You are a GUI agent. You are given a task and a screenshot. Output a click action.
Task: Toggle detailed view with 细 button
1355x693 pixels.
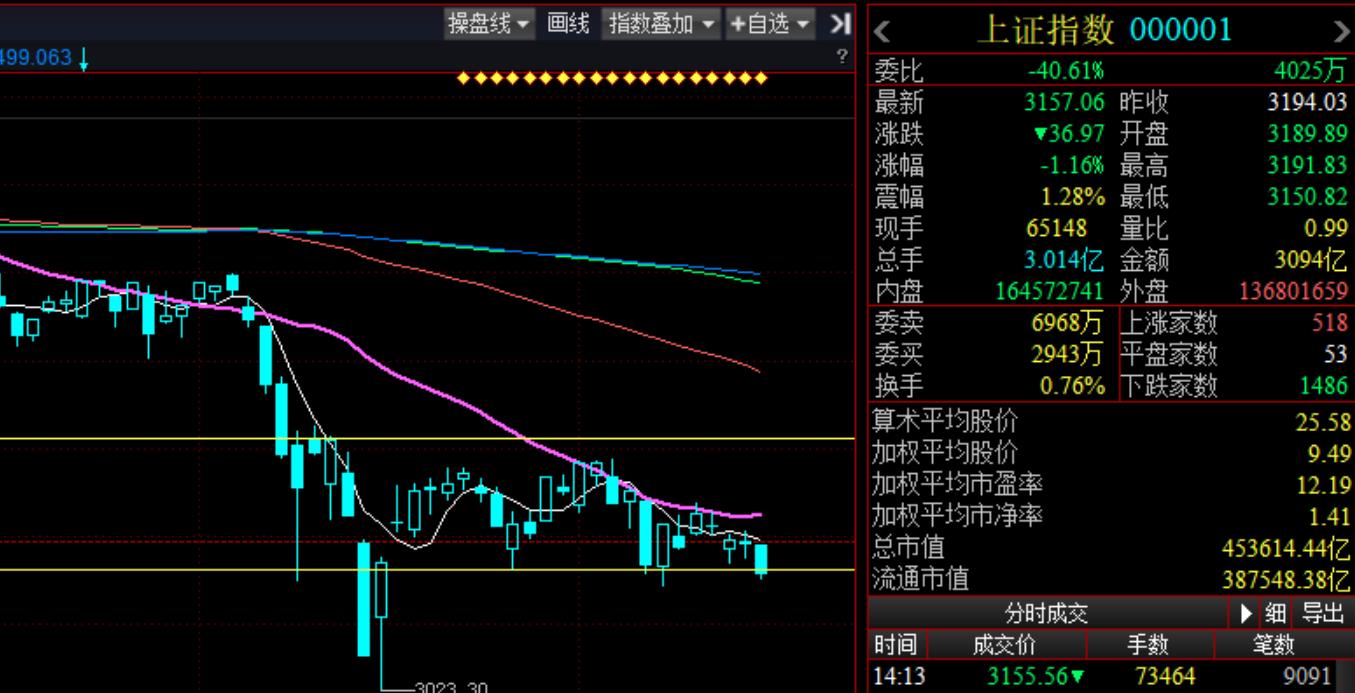tap(1275, 613)
